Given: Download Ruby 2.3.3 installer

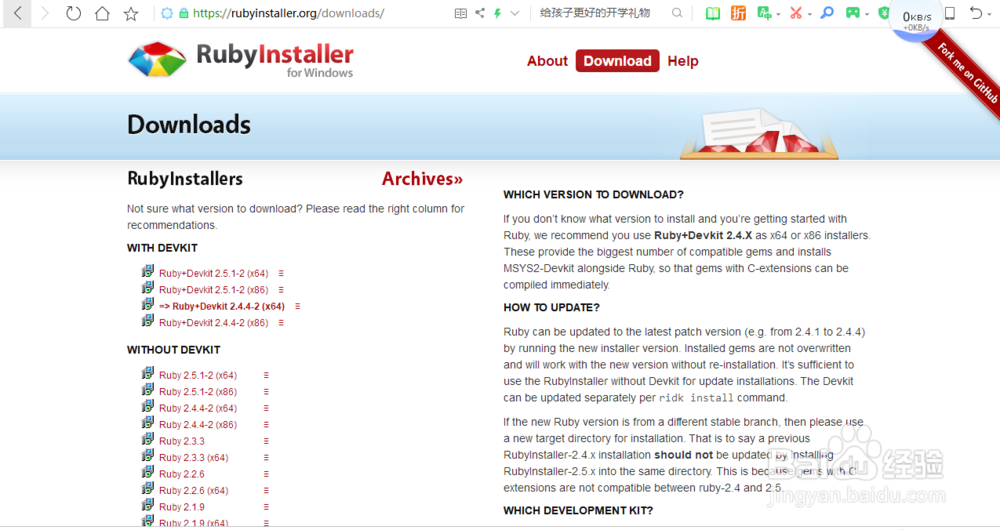Looking at the screenshot, I should click(182, 441).
